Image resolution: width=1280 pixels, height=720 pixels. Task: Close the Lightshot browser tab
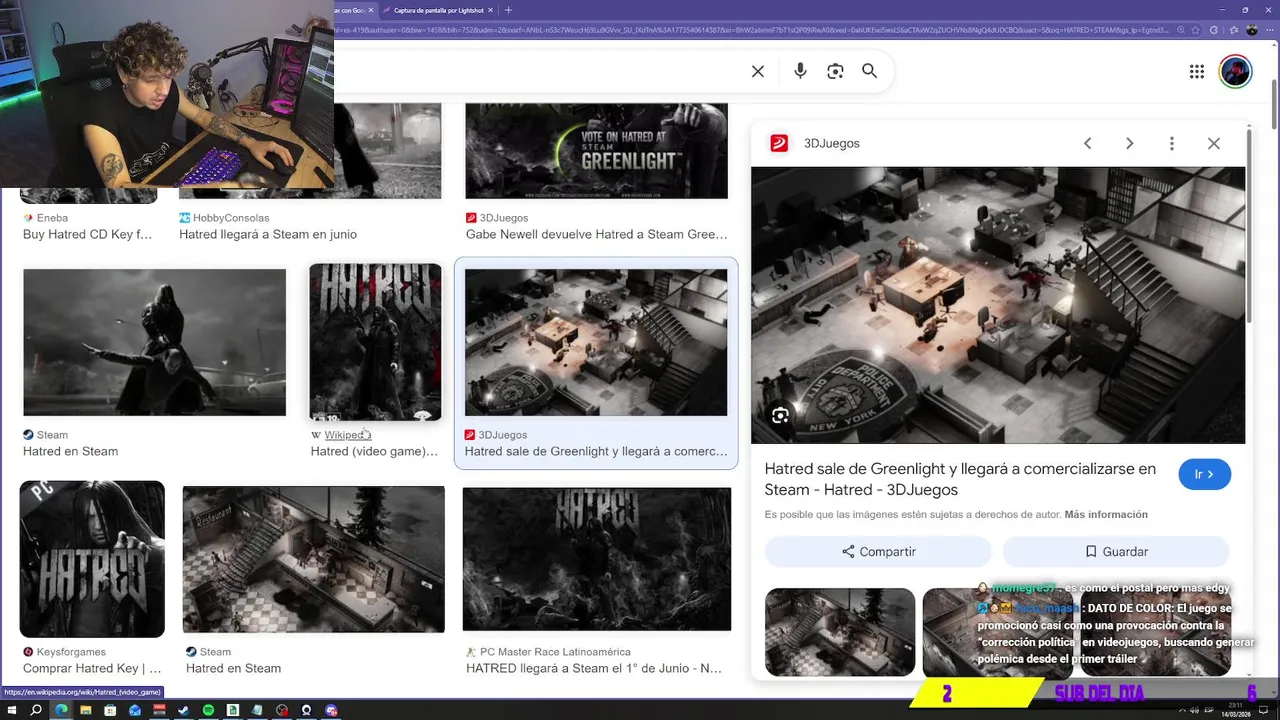coord(490,10)
